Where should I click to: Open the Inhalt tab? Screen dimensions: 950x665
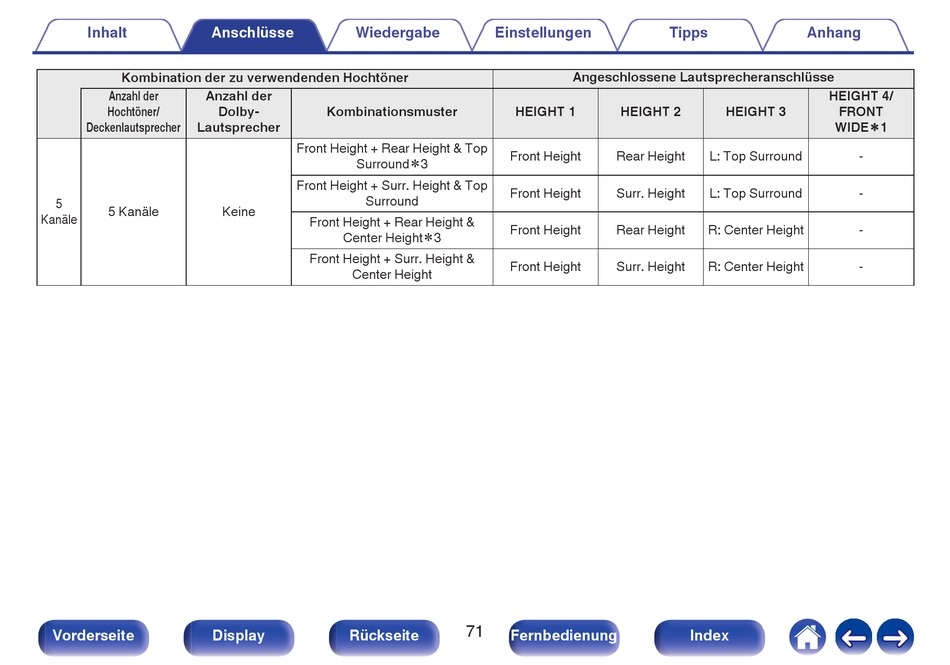[107, 34]
